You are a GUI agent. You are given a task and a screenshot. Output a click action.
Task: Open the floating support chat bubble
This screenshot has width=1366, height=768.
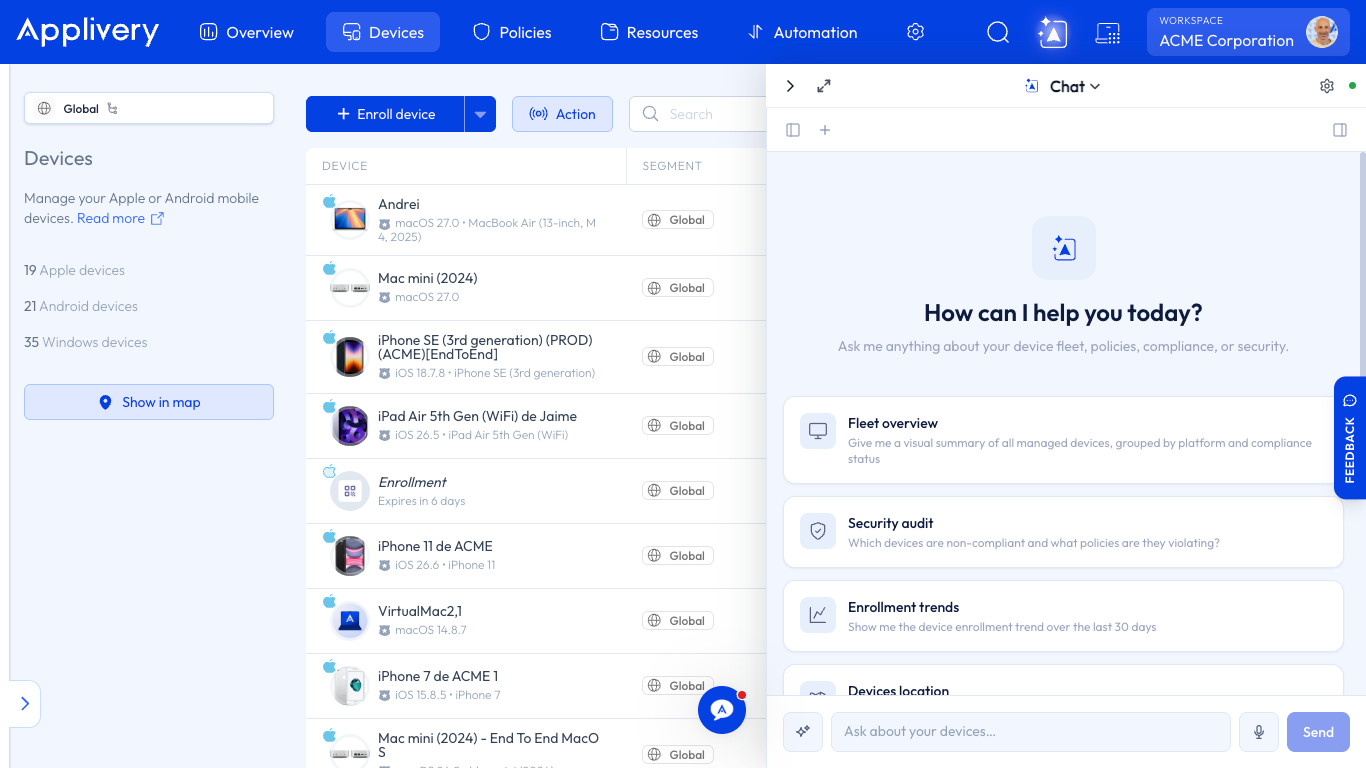click(x=722, y=710)
